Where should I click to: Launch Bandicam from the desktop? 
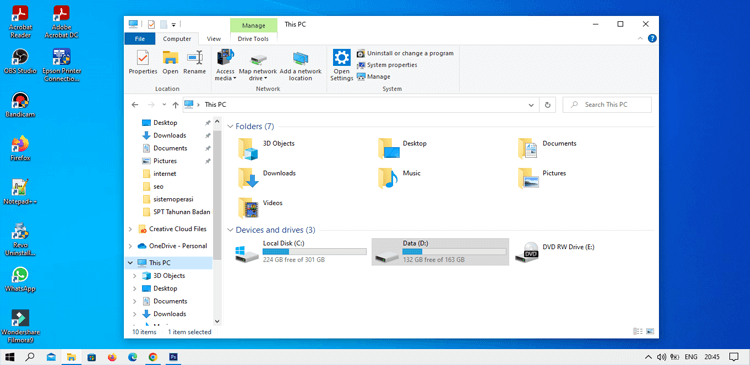[x=20, y=105]
